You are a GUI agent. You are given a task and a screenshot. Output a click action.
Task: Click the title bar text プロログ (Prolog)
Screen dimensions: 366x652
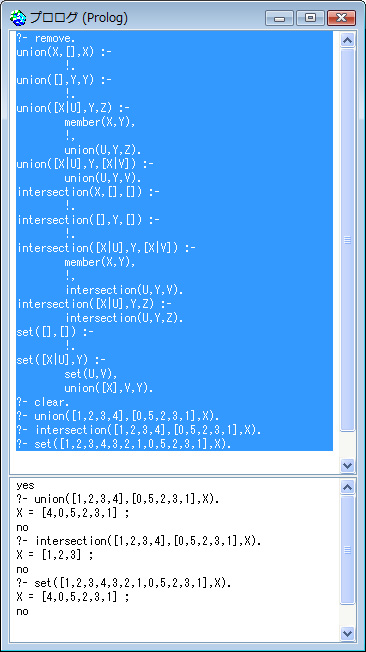pyautogui.click(x=78, y=18)
